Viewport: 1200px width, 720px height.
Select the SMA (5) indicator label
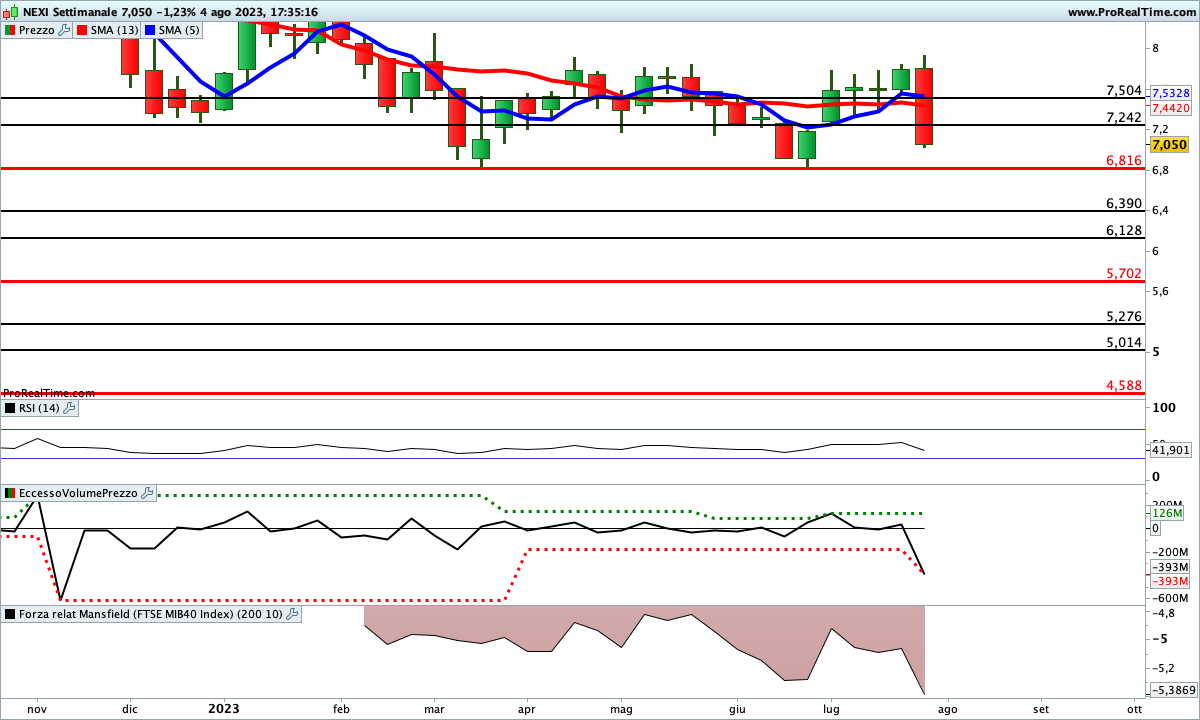coord(180,30)
